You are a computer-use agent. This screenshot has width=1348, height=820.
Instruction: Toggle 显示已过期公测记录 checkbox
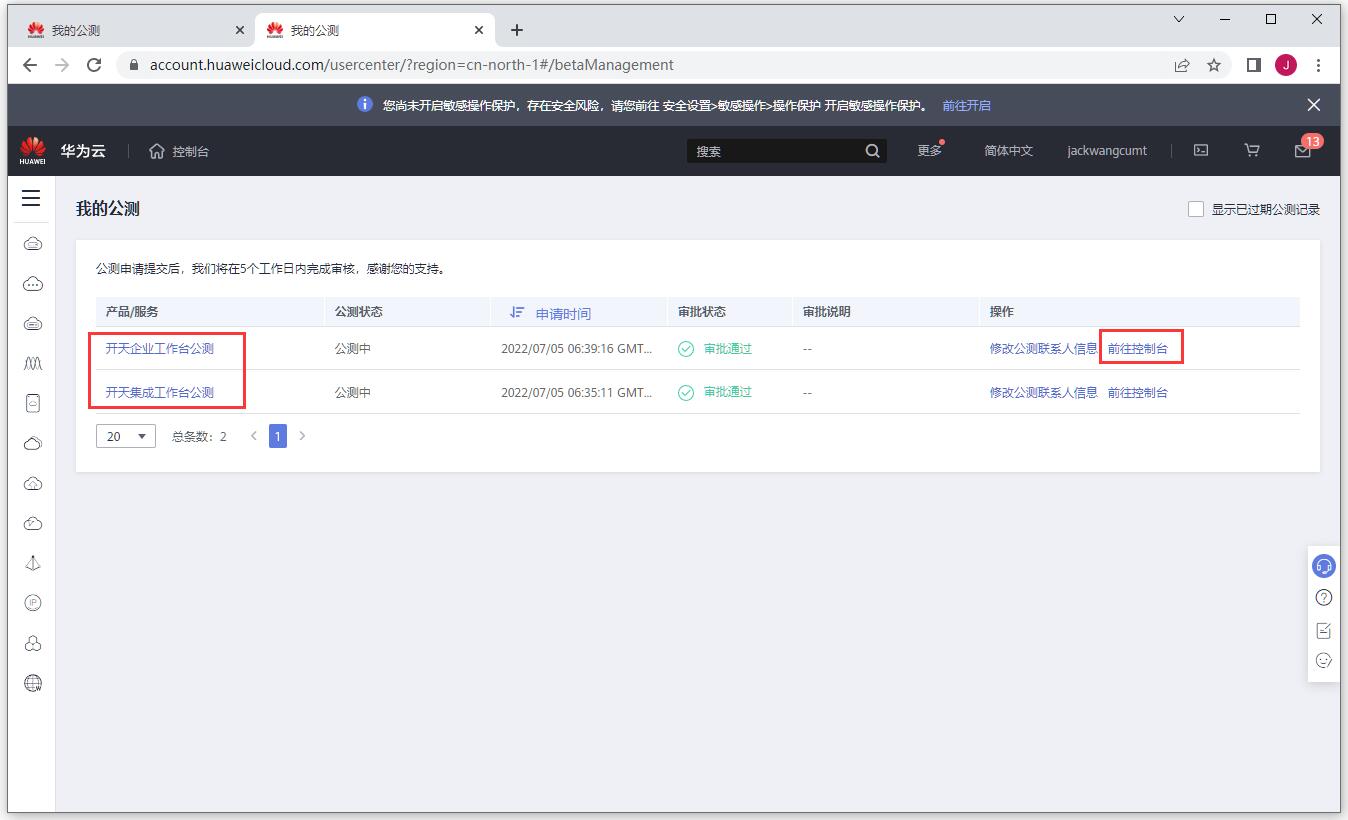tap(1196, 209)
